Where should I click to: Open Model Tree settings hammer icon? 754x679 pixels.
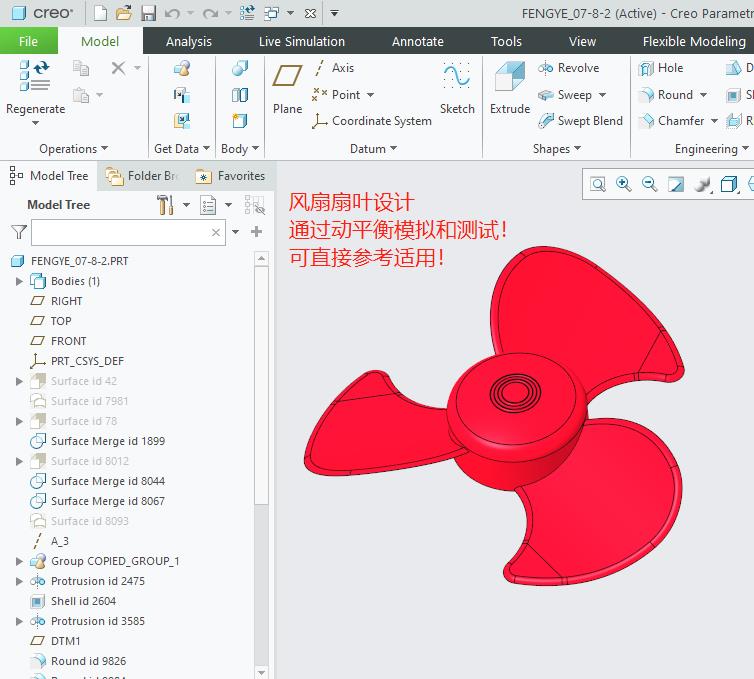tap(165, 205)
